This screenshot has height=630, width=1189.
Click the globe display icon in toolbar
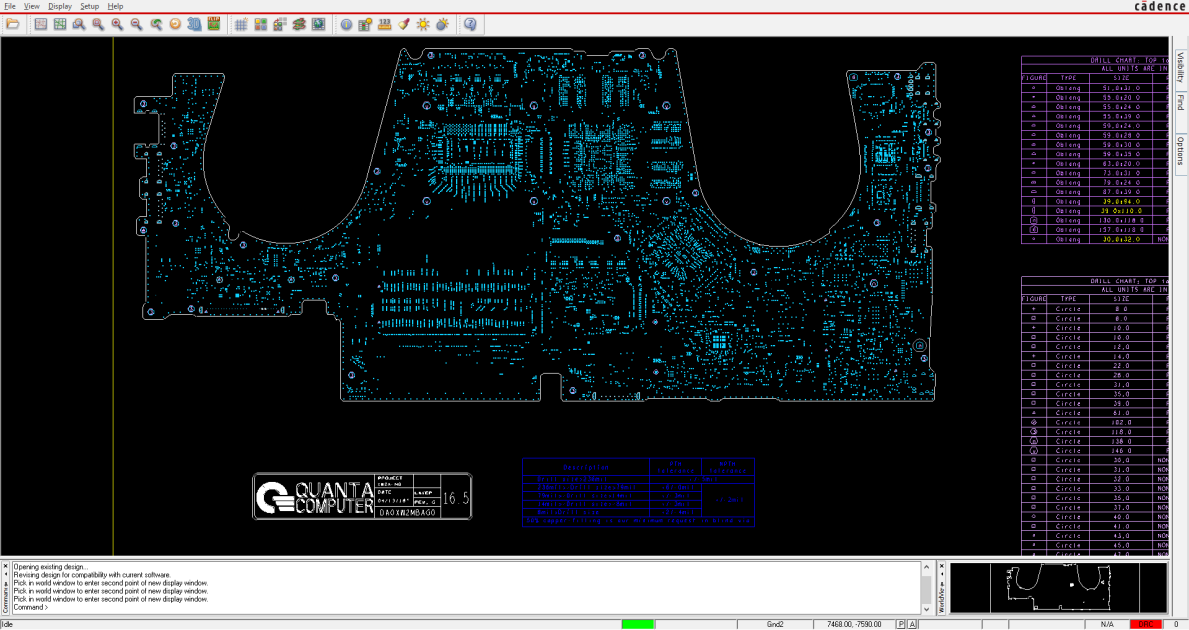[x=318, y=24]
